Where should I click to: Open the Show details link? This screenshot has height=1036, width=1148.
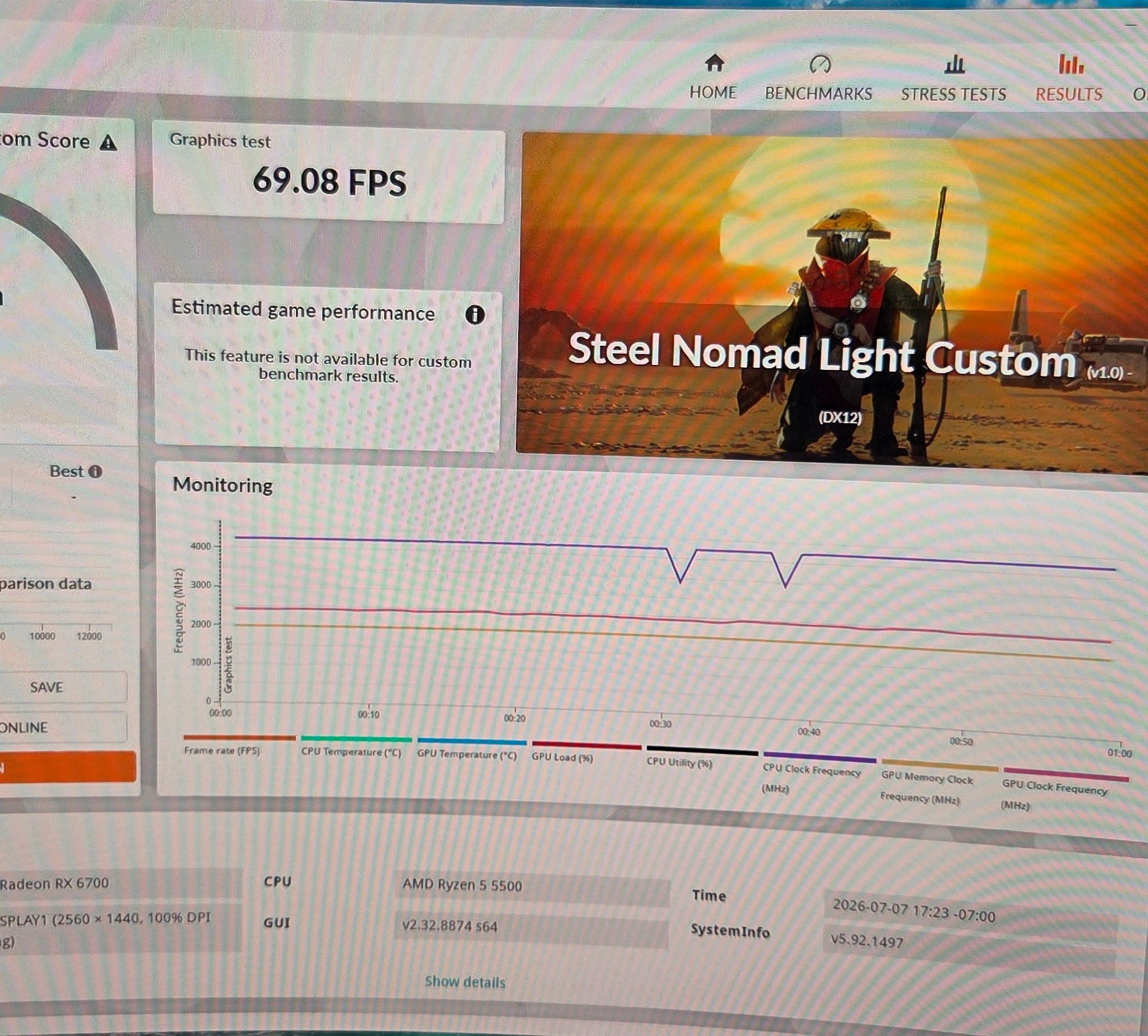[x=465, y=982]
